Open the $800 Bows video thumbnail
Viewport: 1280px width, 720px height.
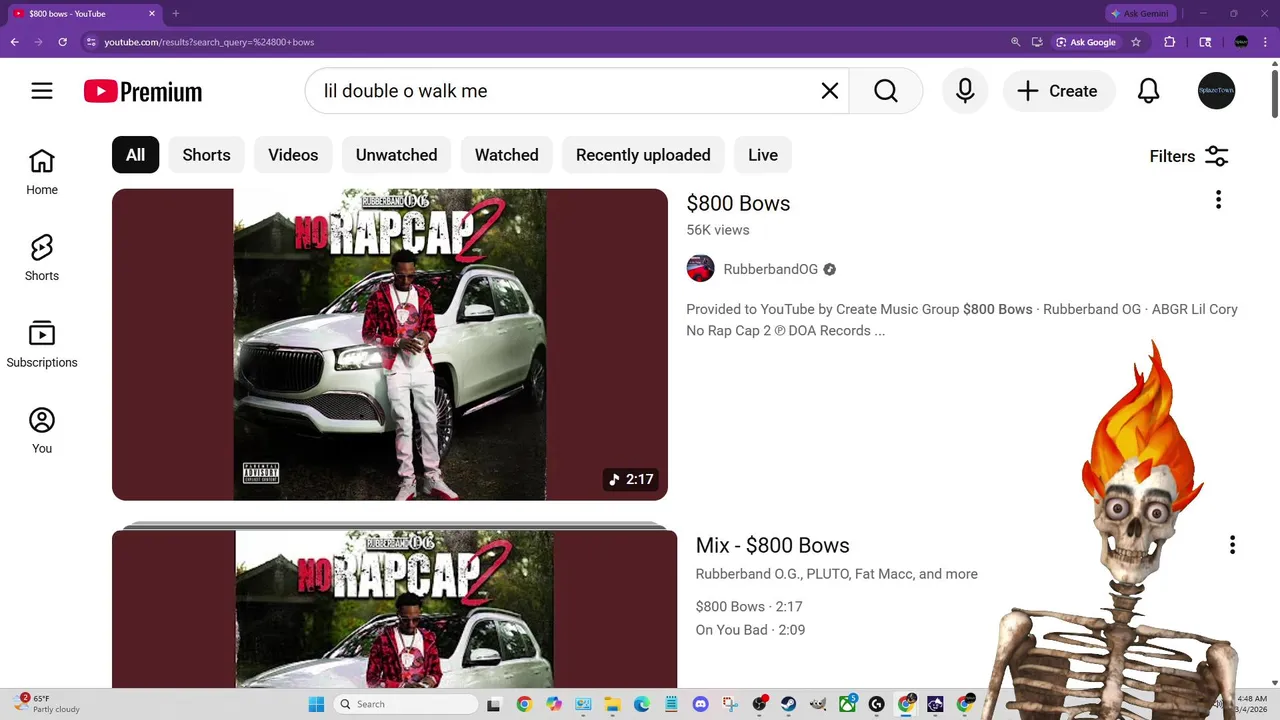(x=390, y=344)
